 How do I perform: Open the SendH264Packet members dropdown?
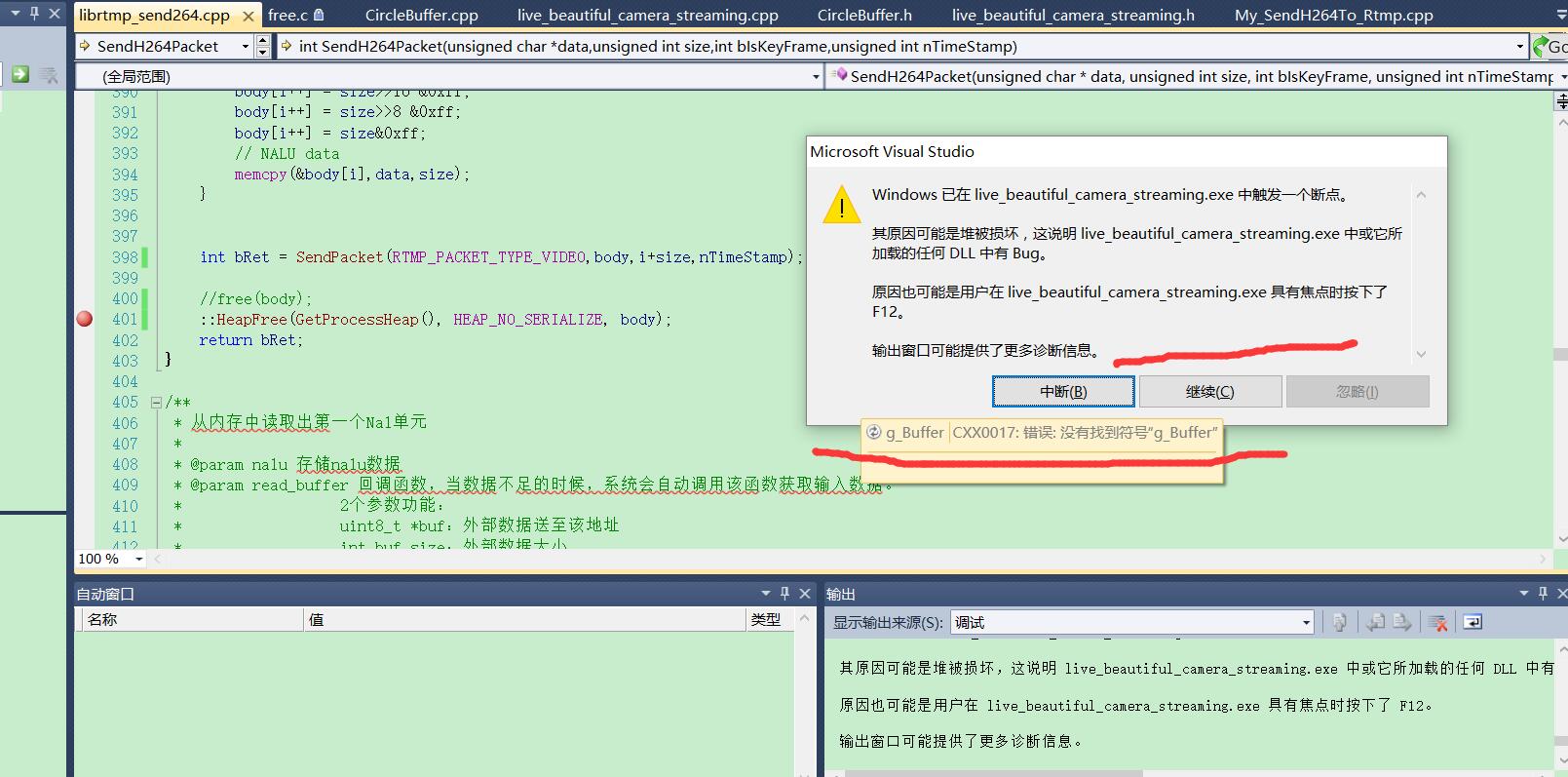pos(1563,76)
